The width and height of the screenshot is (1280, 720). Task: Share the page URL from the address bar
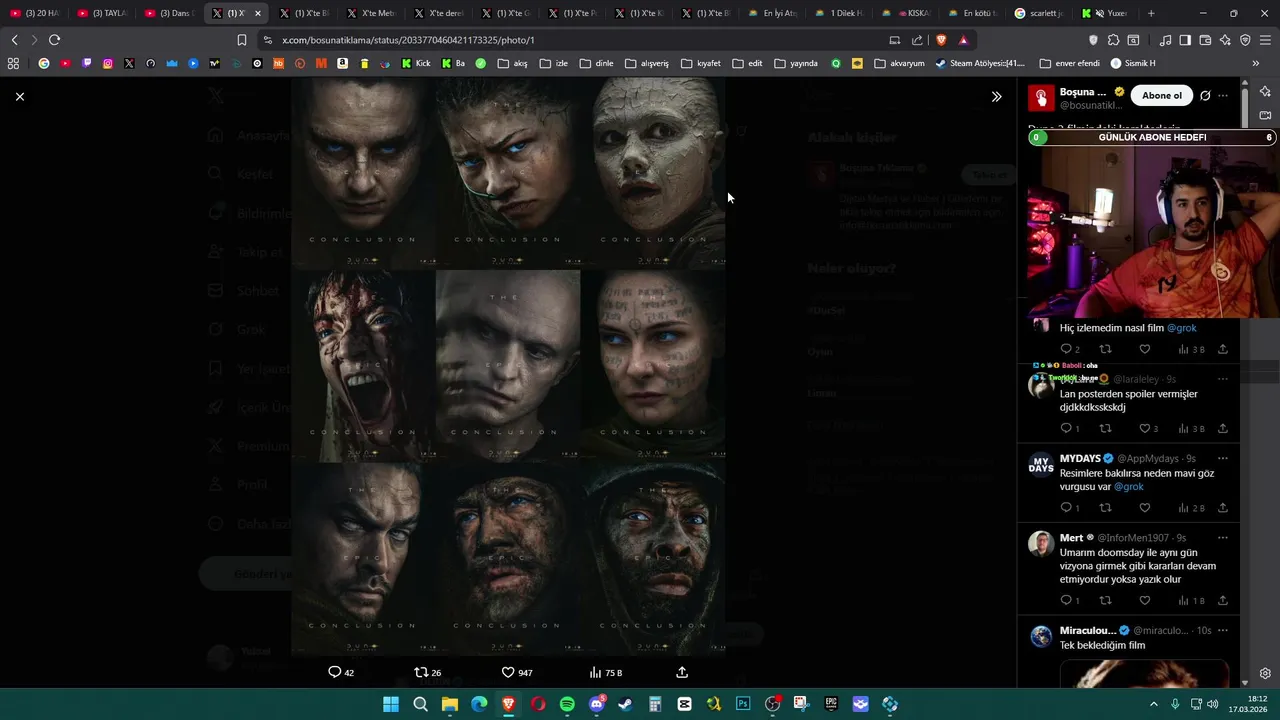point(917,40)
